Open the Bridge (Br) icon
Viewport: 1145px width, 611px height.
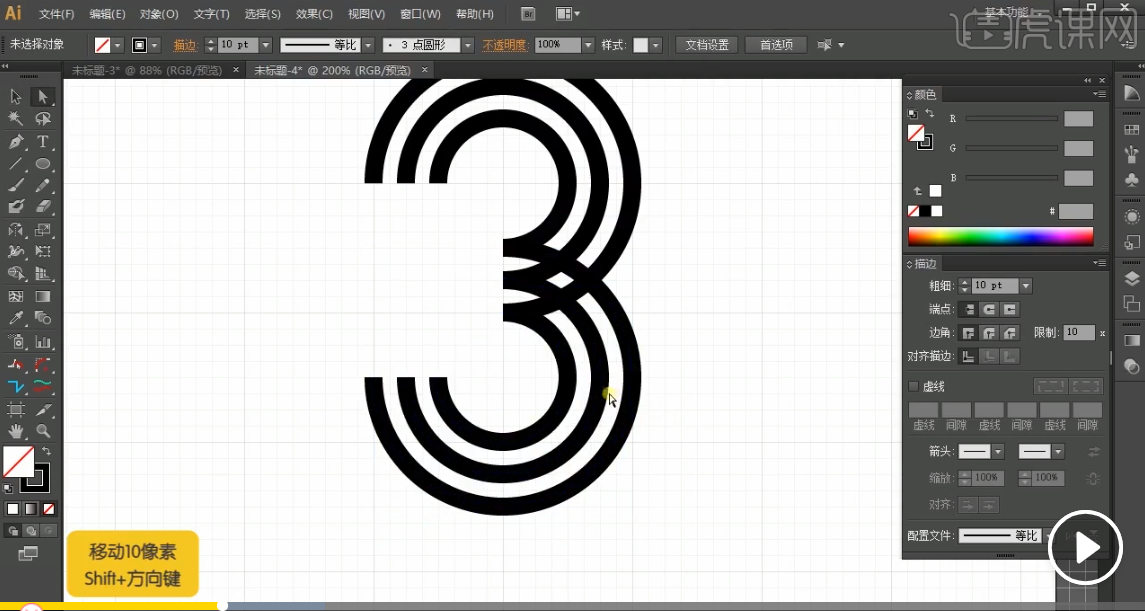[529, 15]
